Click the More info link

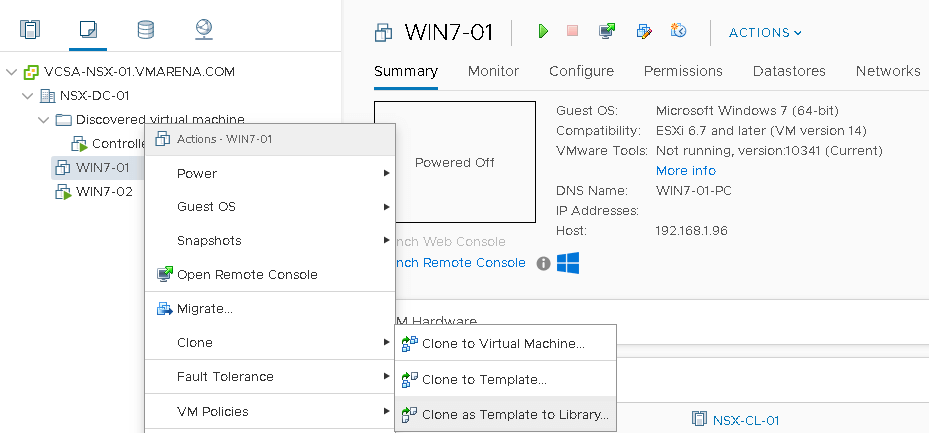(x=685, y=171)
